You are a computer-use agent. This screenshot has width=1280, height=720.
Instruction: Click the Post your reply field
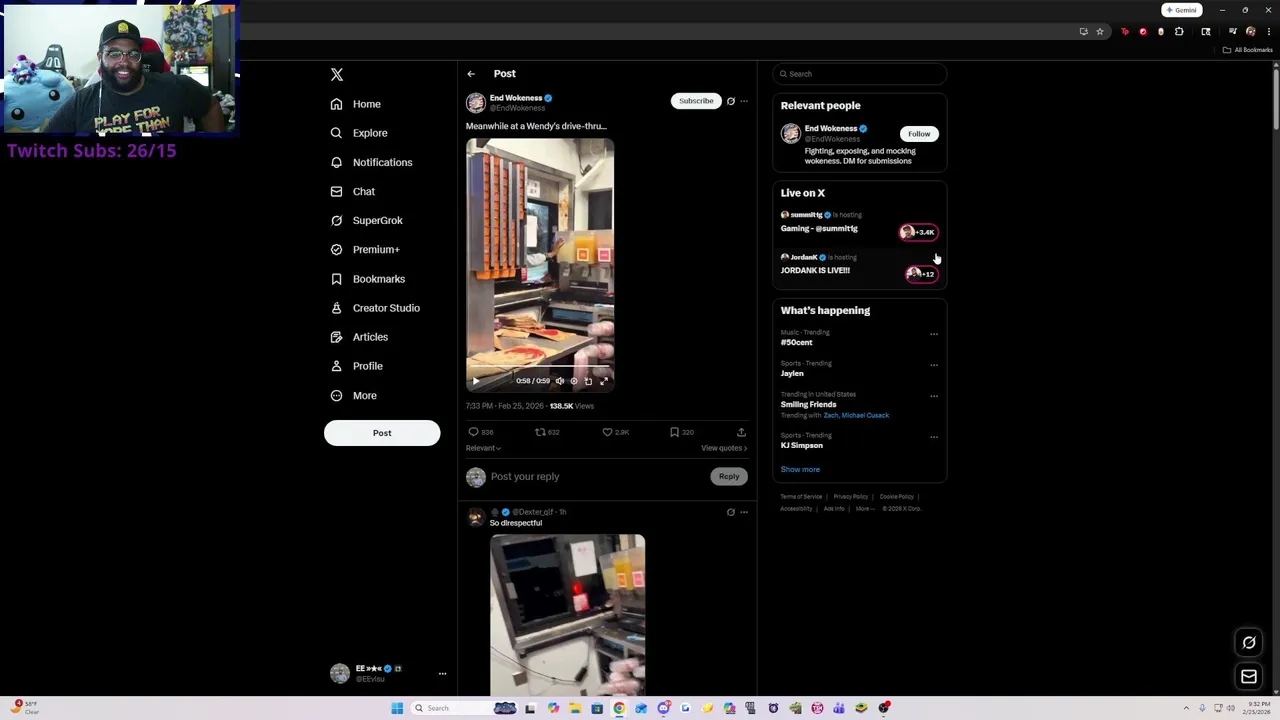coord(595,477)
